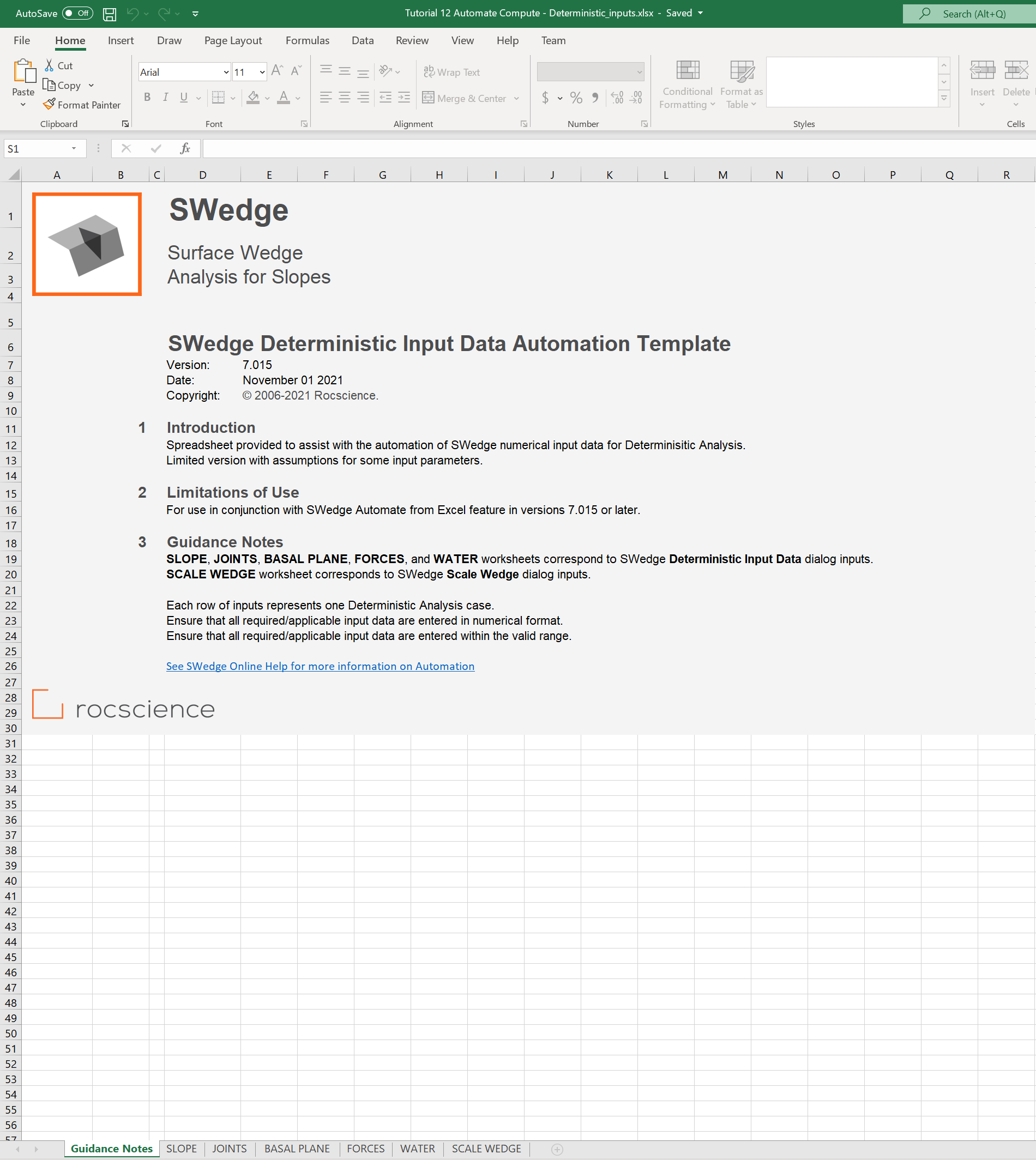Screen dimensions: 1036x1160
Task: Click Orientation text rotation icon
Action: 386,70
